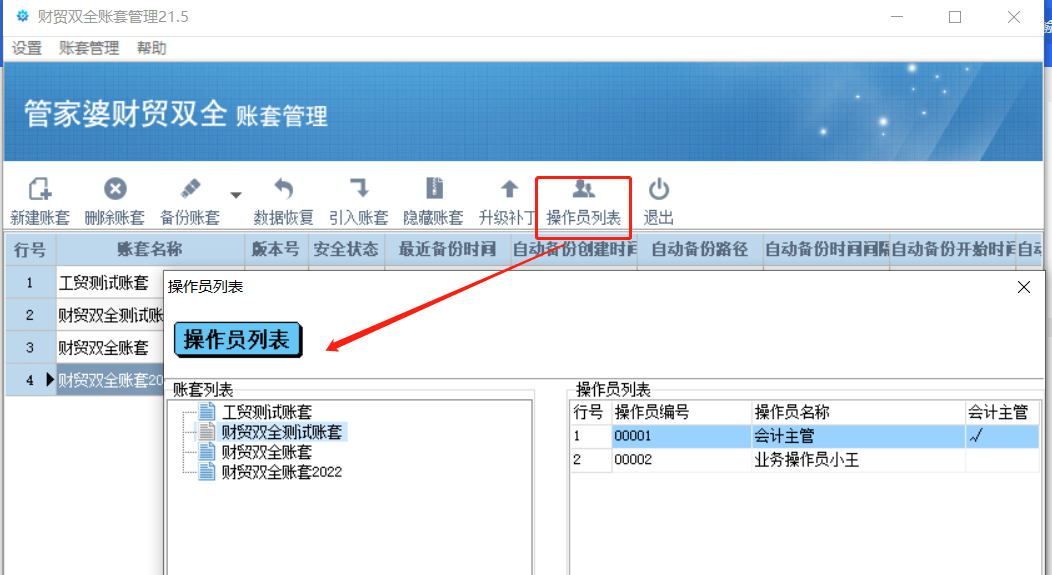Click the 操作员名称 column header
This screenshot has height=575, width=1052.
[858, 412]
